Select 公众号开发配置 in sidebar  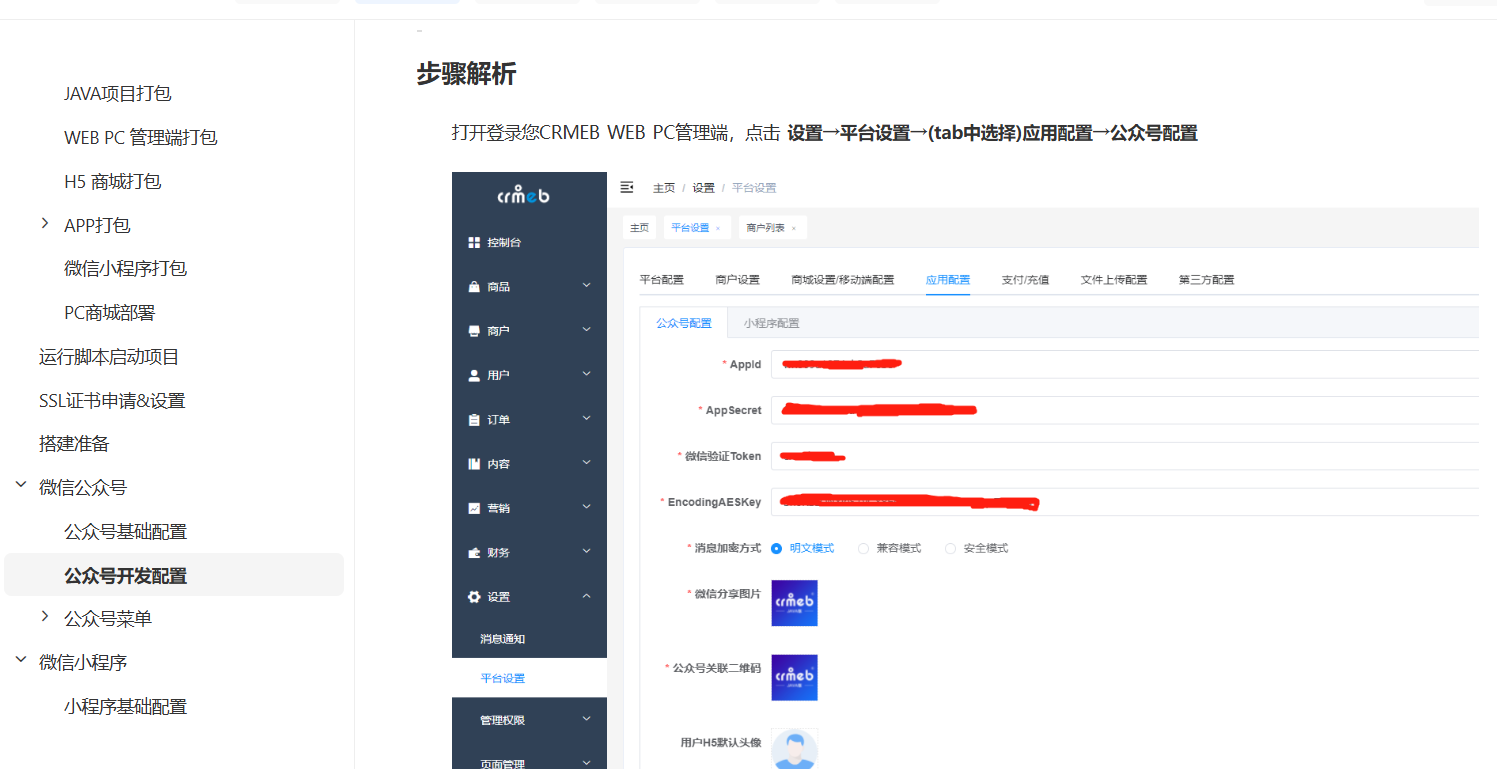click(x=174, y=575)
